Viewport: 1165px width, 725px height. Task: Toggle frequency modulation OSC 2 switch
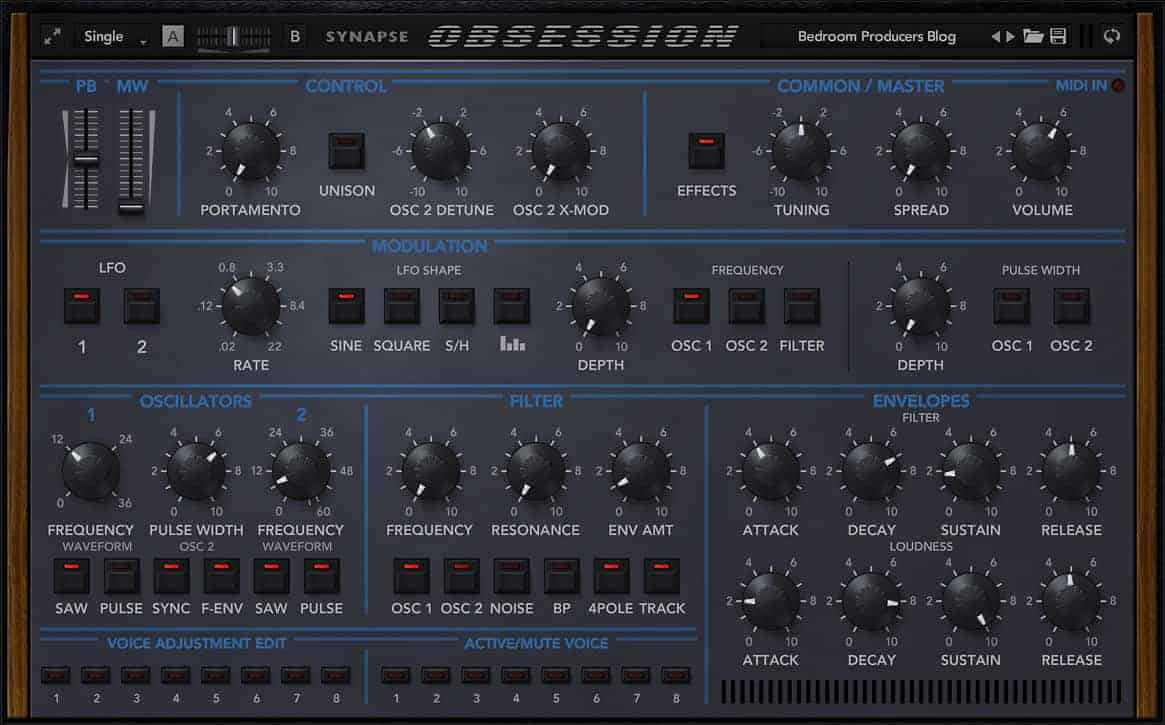pos(746,306)
